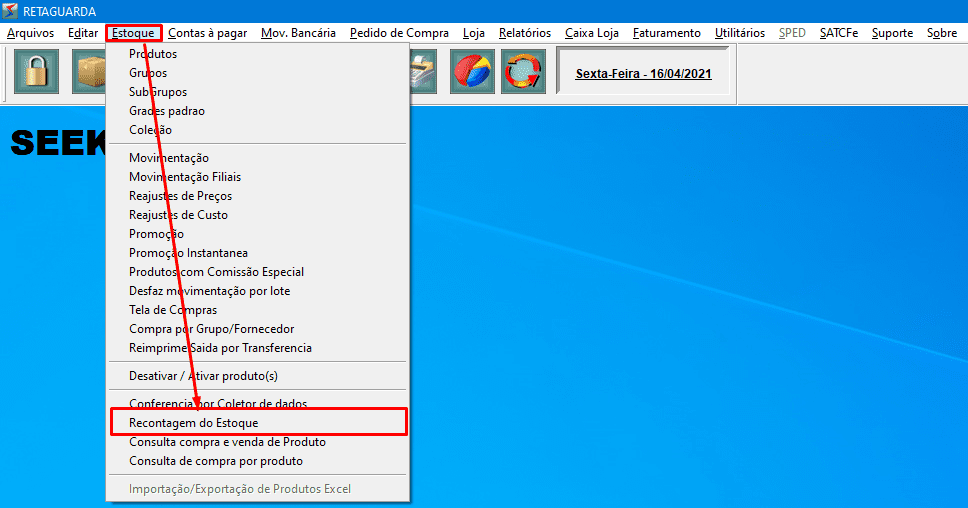Click the refresh arrows toolbar icon

pos(523,72)
